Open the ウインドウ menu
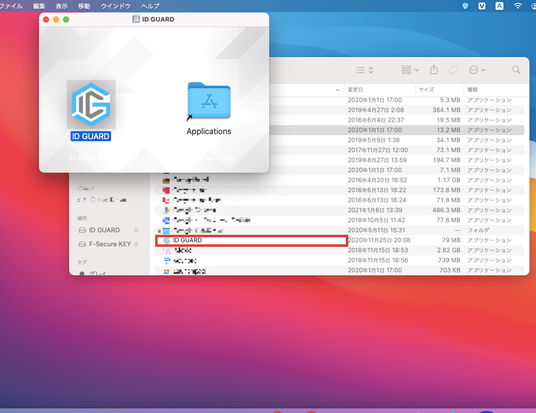The height and width of the screenshot is (413, 536). pyautogui.click(x=116, y=6)
